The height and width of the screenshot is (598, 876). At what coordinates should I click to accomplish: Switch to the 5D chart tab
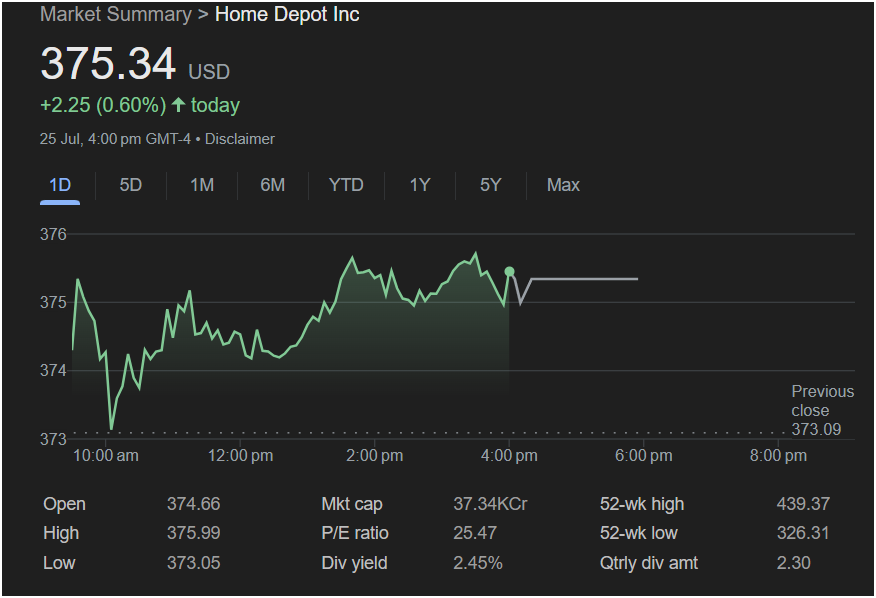pyautogui.click(x=131, y=185)
